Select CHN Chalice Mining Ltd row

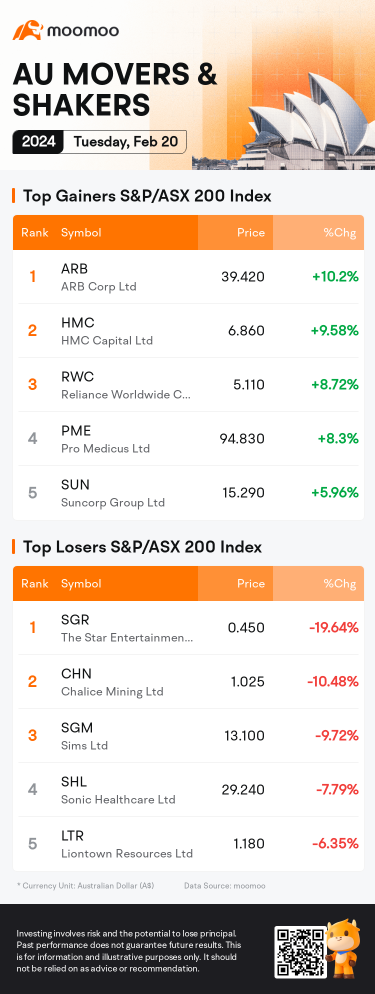point(188,681)
